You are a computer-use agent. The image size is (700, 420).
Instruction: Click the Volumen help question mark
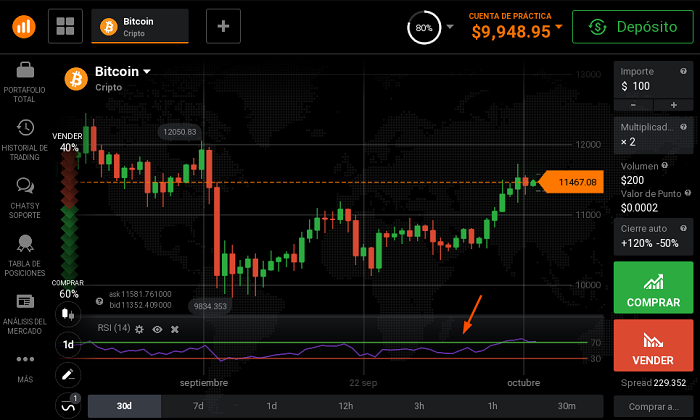click(664, 165)
